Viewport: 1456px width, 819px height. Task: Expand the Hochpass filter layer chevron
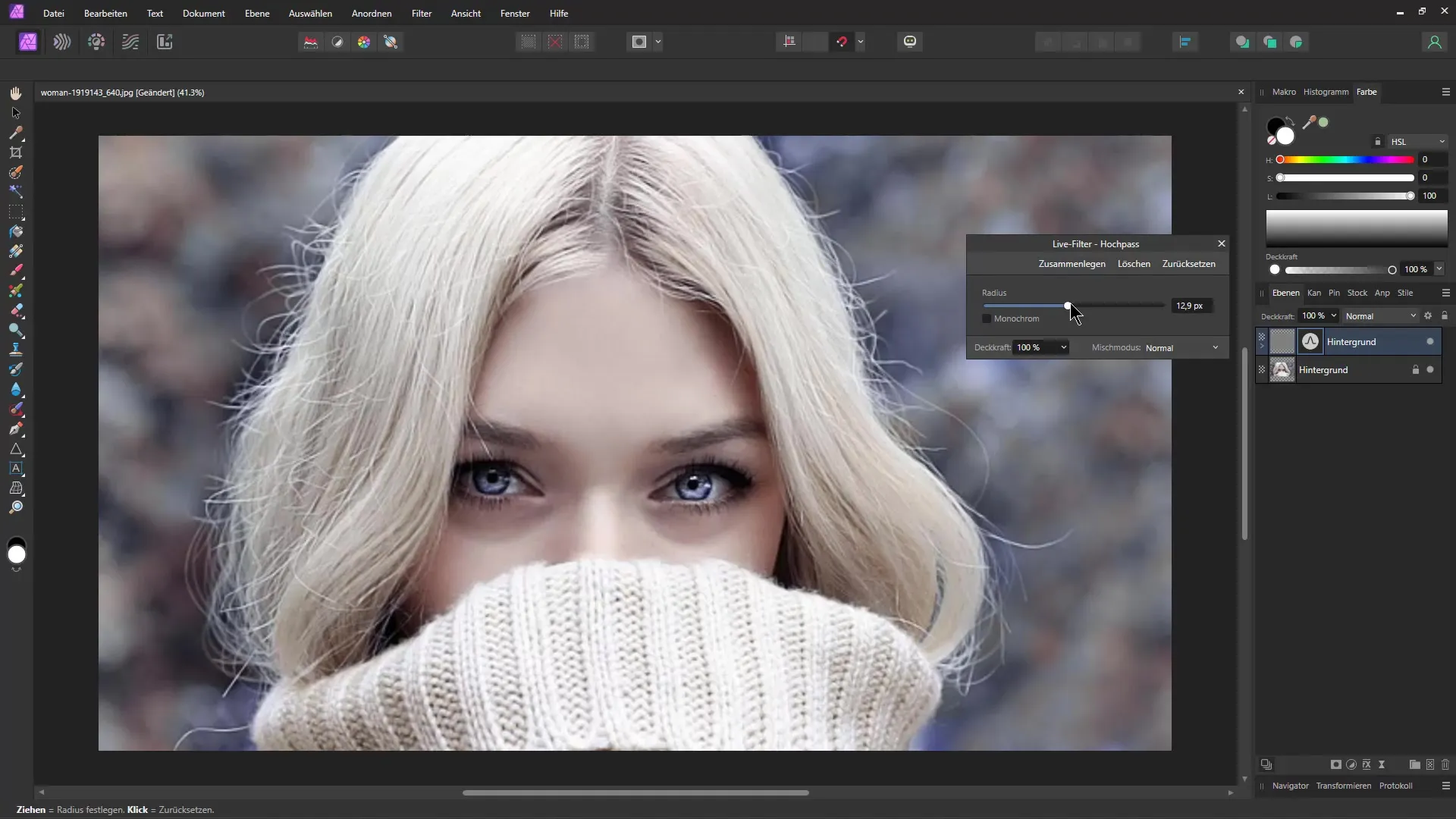1262,347
